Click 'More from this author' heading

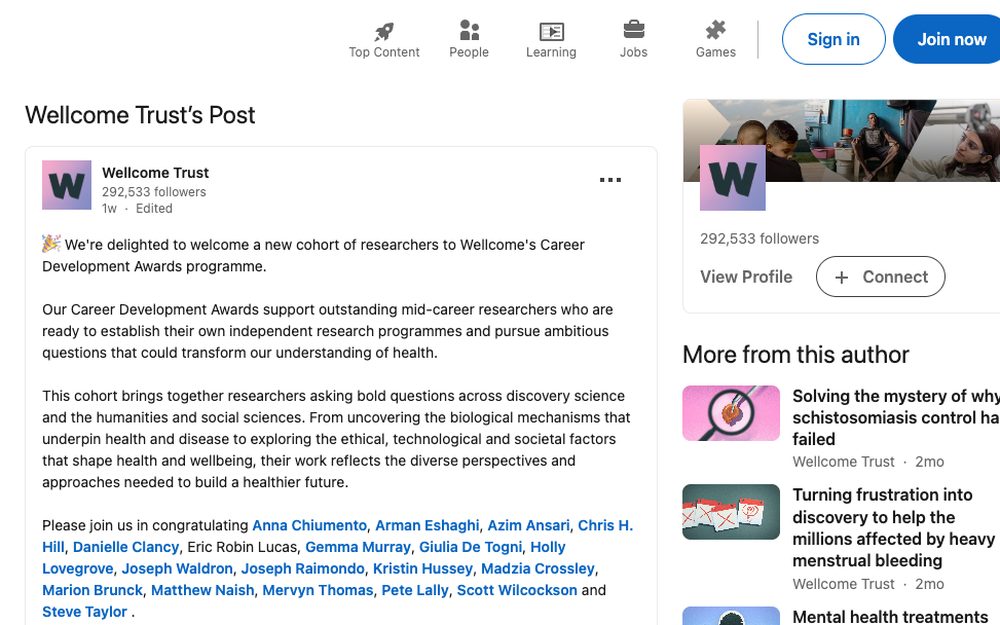(796, 355)
